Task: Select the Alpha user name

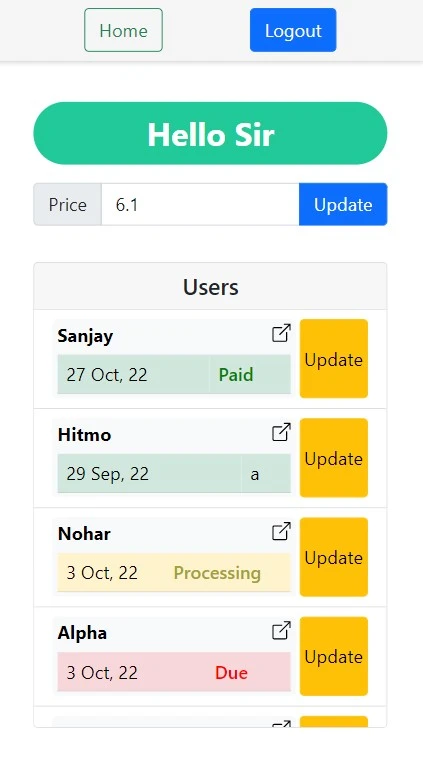Action: point(82,633)
